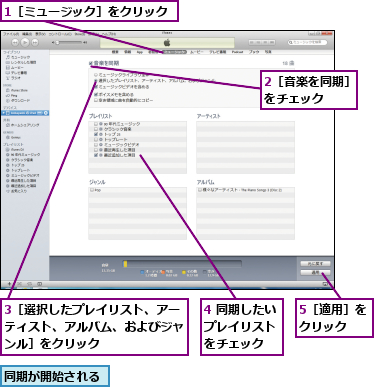Check 最近再生した項目 in the playlist list
The width and height of the screenshot is (374, 387).
[x=96, y=150]
